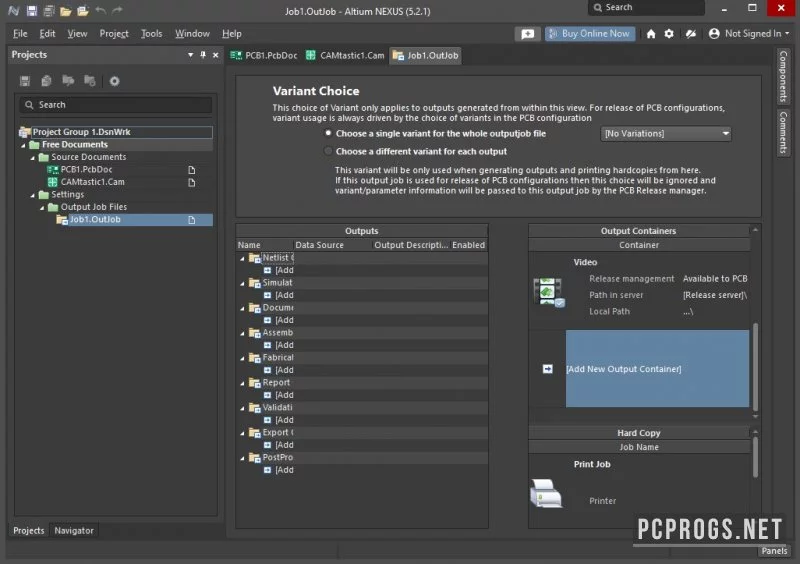The image size is (800, 564).
Task: Click the Projects panel search field
Action: click(x=116, y=105)
